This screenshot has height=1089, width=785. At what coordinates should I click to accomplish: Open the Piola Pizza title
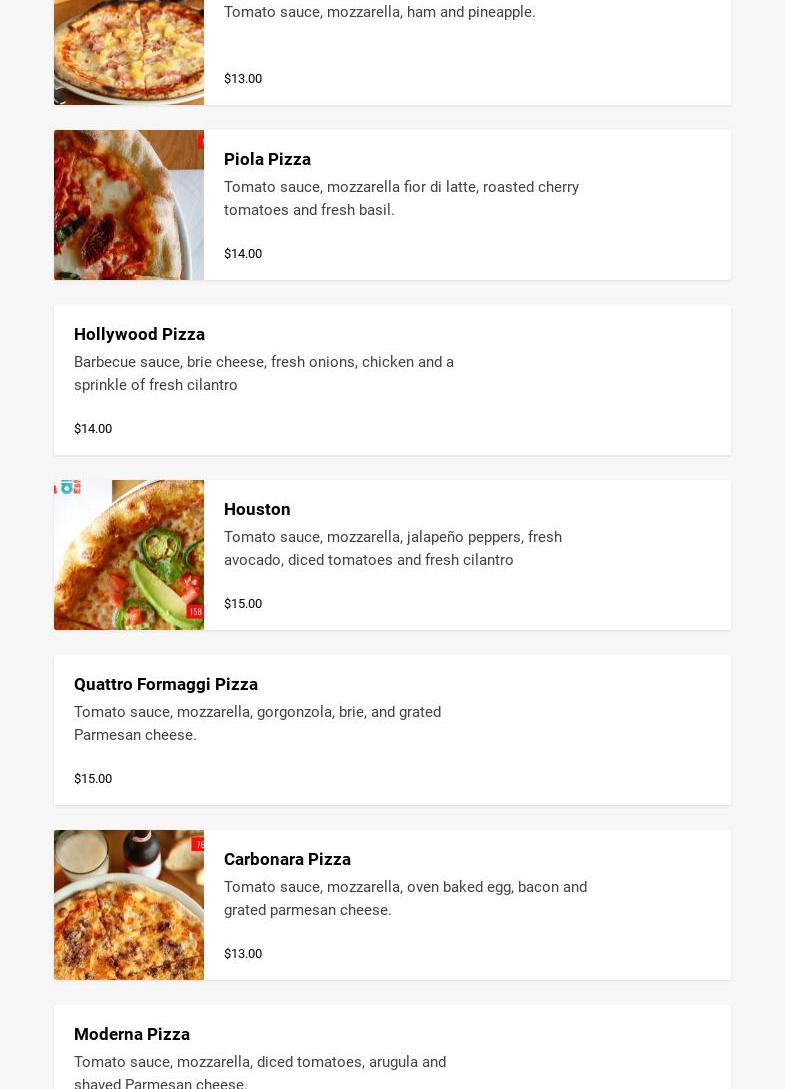[x=267, y=159]
